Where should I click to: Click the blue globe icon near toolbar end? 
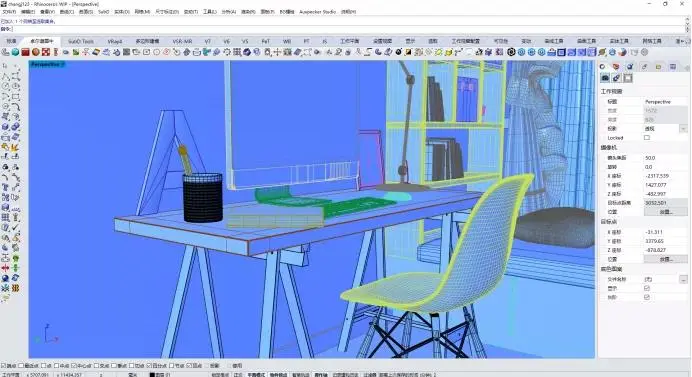click(x=612, y=52)
